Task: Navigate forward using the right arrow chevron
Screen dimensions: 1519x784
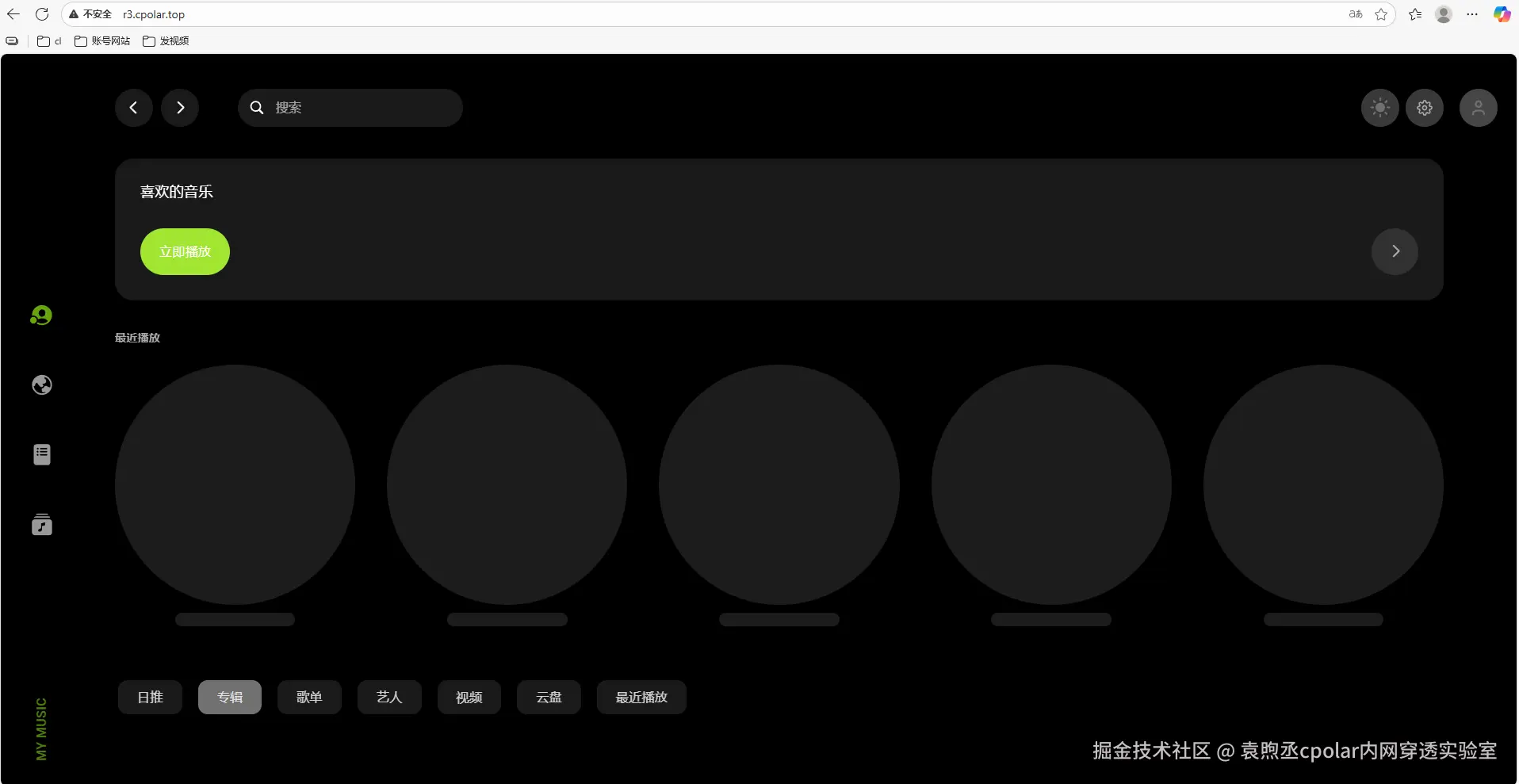Action: (x=179, y=108)
